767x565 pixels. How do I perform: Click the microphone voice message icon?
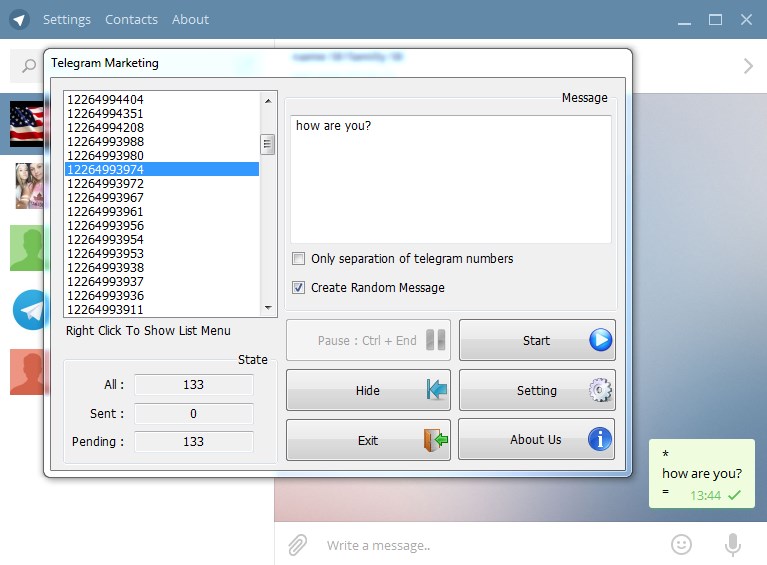pyautogui.click(x=733, y=544)
